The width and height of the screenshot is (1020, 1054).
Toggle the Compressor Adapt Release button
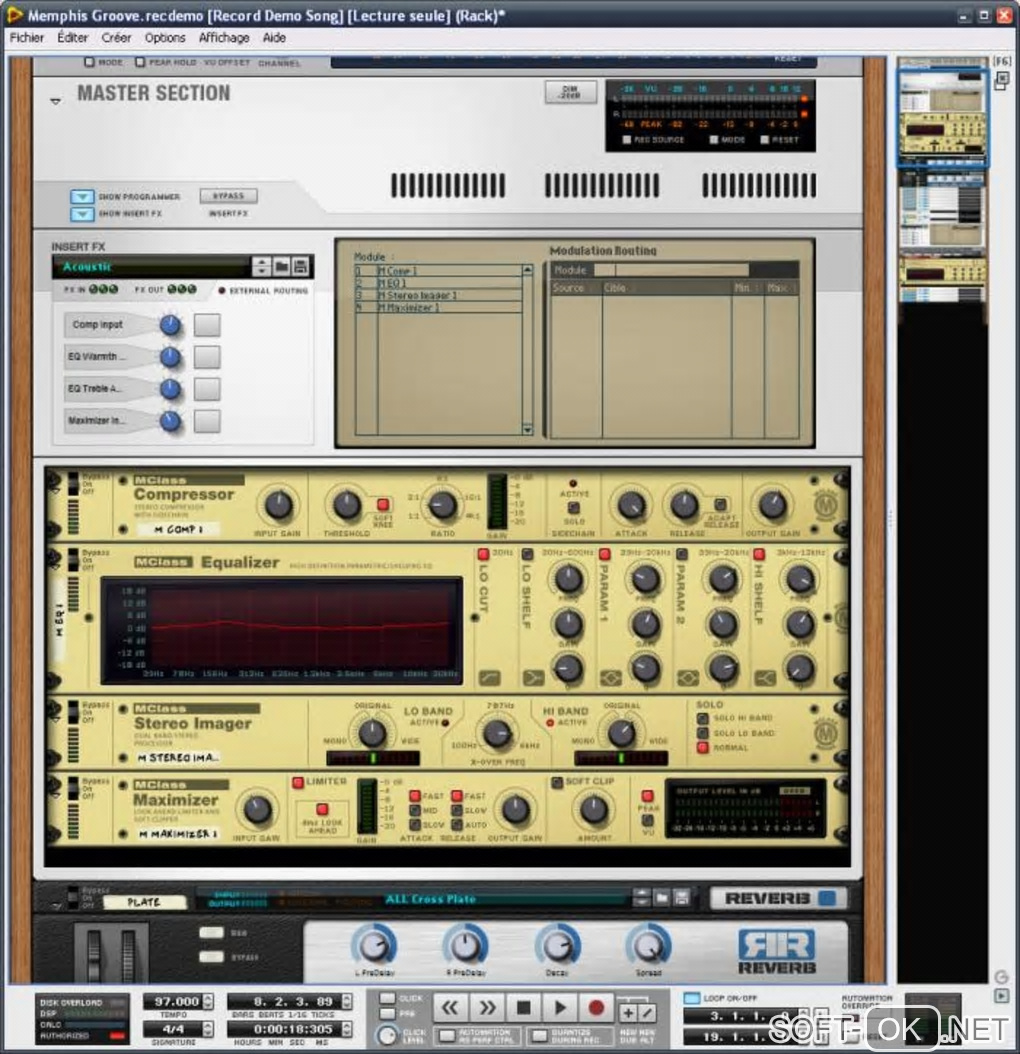pyautogui.click(x=720, y=504)
